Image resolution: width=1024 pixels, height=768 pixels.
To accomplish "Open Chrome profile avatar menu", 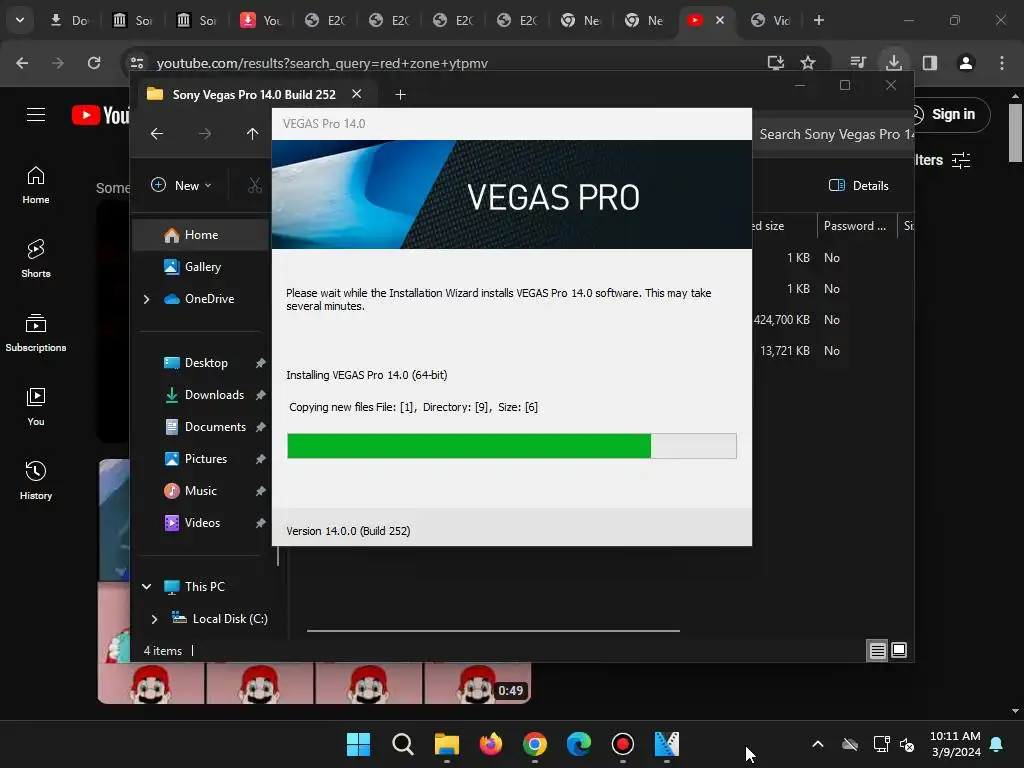I will click(x=966, y=63).
